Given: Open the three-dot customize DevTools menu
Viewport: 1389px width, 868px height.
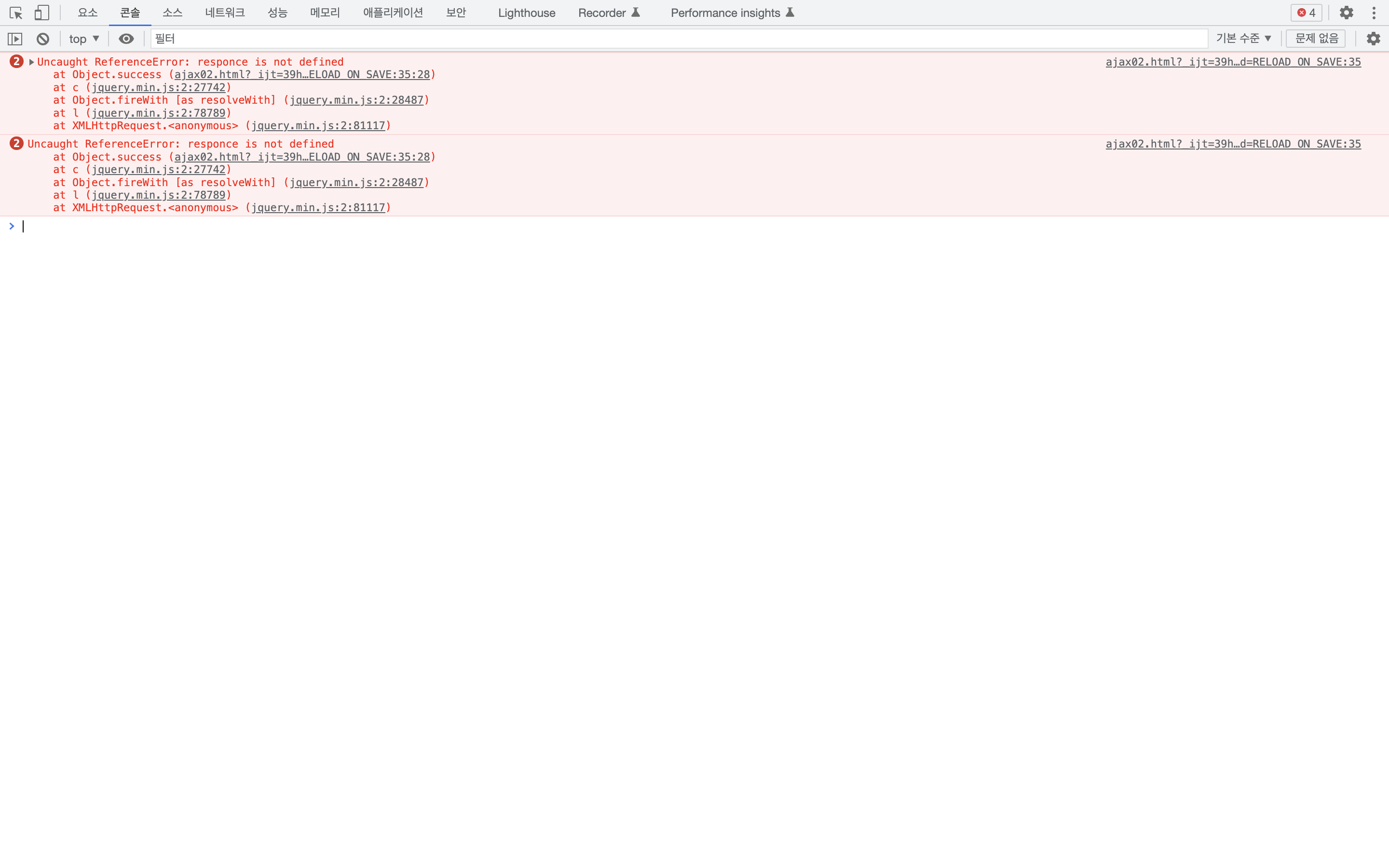Looking at the screenshot, I should click(1374, 13).
